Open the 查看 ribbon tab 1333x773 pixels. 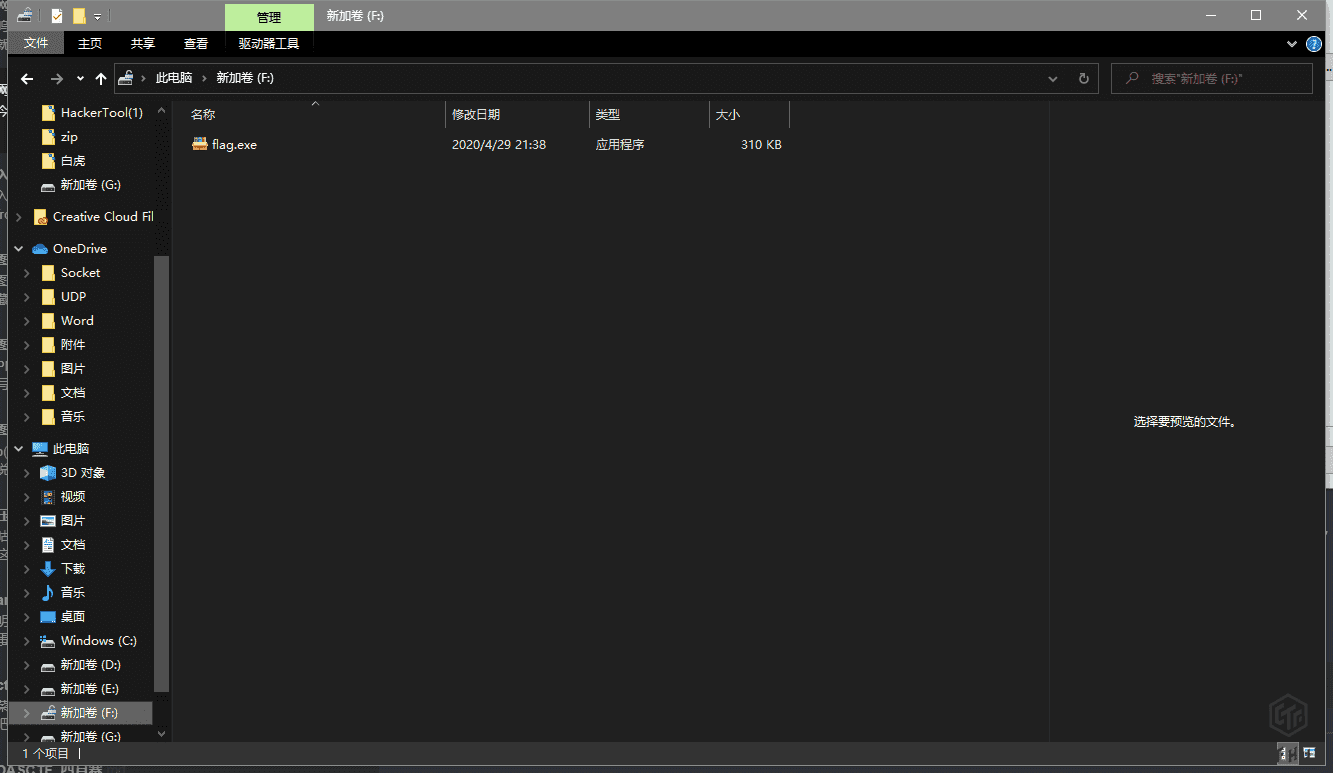click(x=195, y=44)
